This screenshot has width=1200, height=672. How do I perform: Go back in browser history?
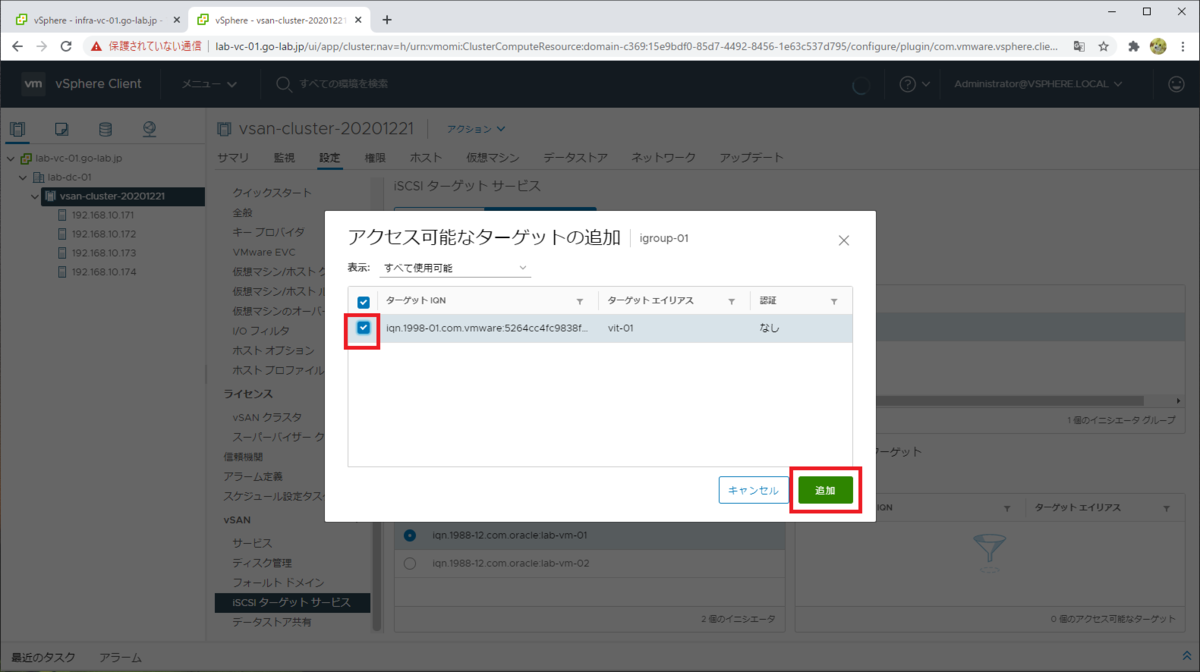(x=17, y=46)
